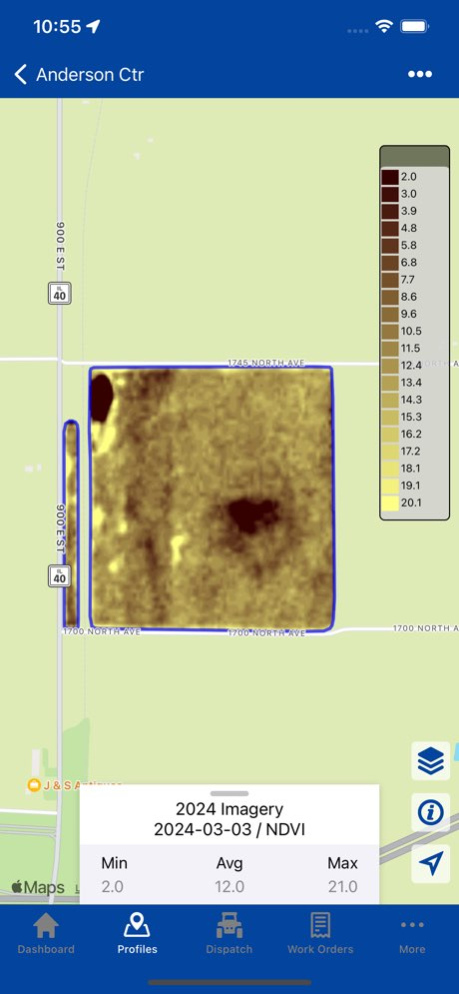Select the 2.0 legend color swatch
Screen dimensions: 459x994
pos(391,176)
